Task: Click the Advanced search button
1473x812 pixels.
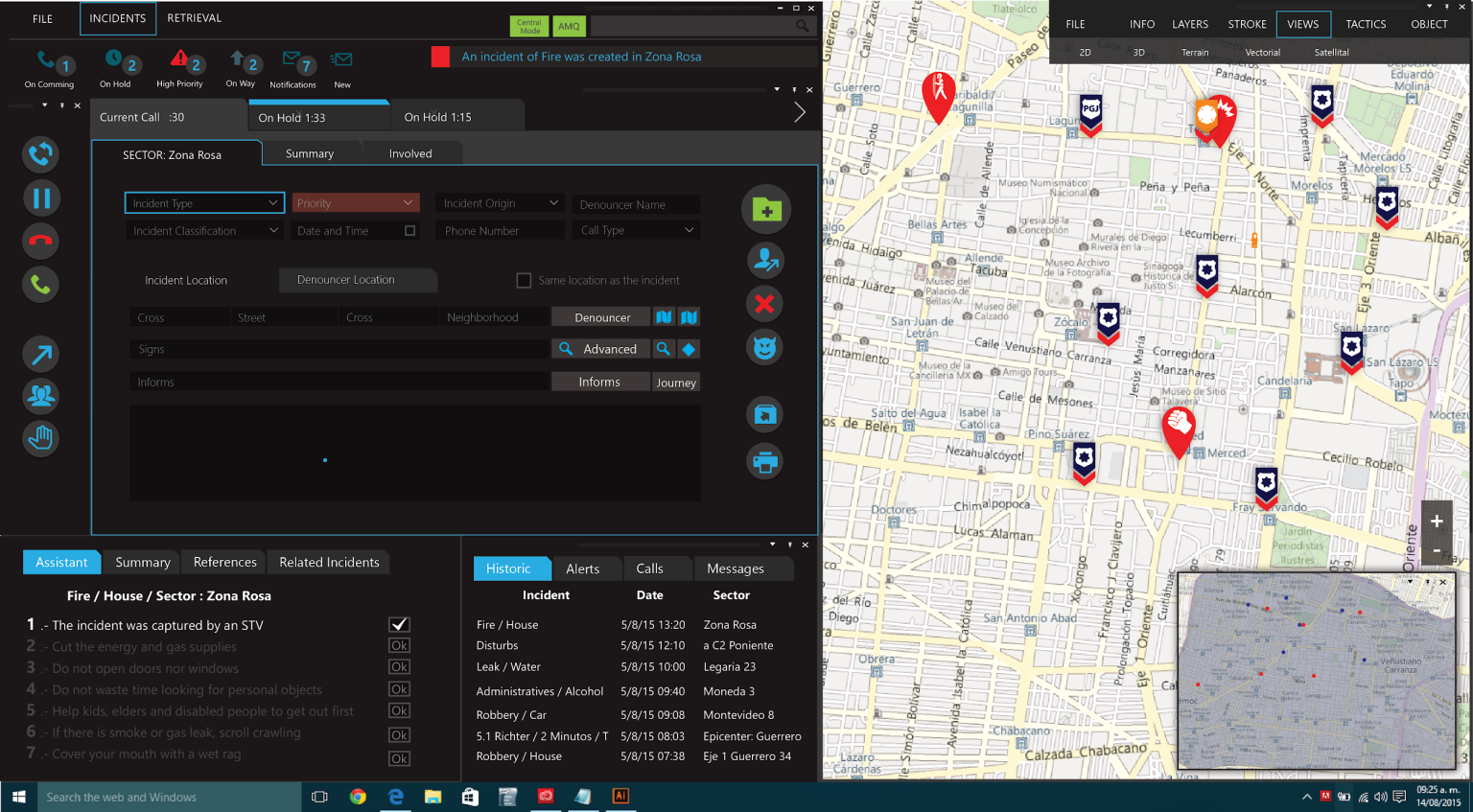Action: click(x=599, y=350)
